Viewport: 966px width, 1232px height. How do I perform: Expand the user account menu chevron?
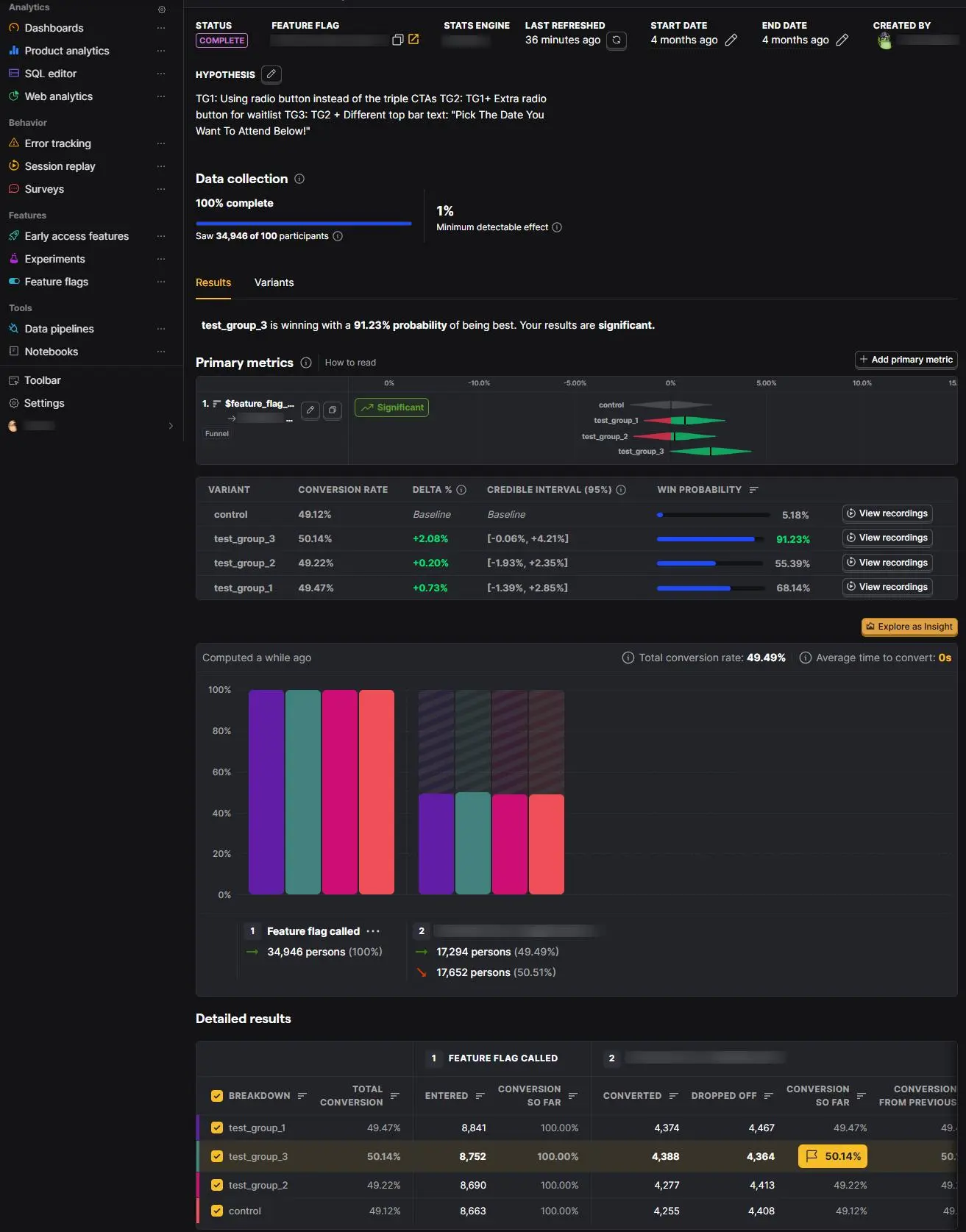pos(171,426)
